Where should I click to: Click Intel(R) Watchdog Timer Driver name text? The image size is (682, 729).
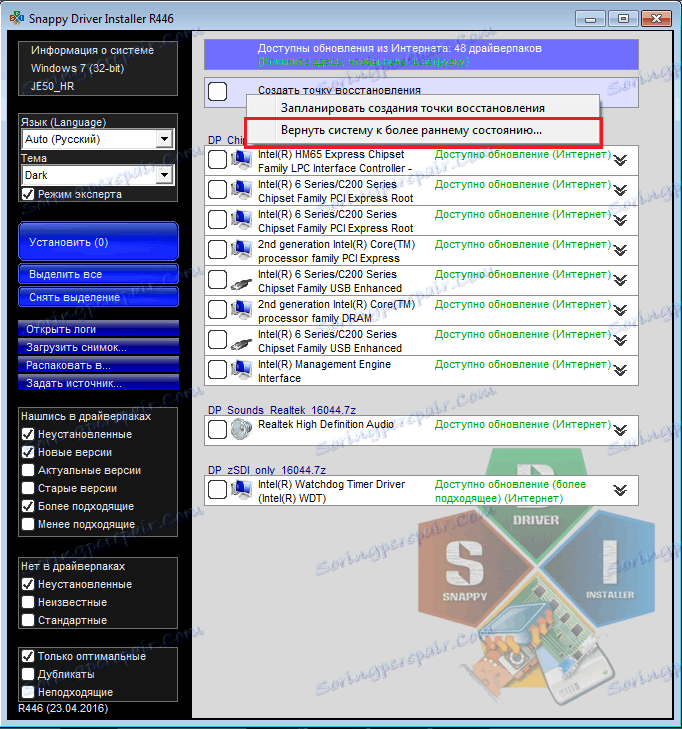(331, 491)
